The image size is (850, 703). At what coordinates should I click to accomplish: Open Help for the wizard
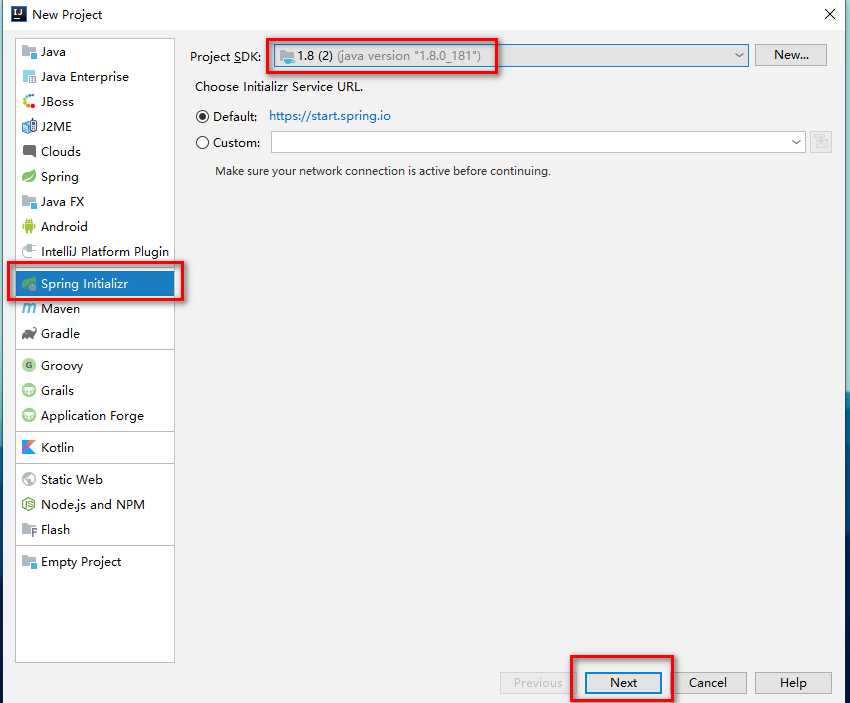click(793, 682)
